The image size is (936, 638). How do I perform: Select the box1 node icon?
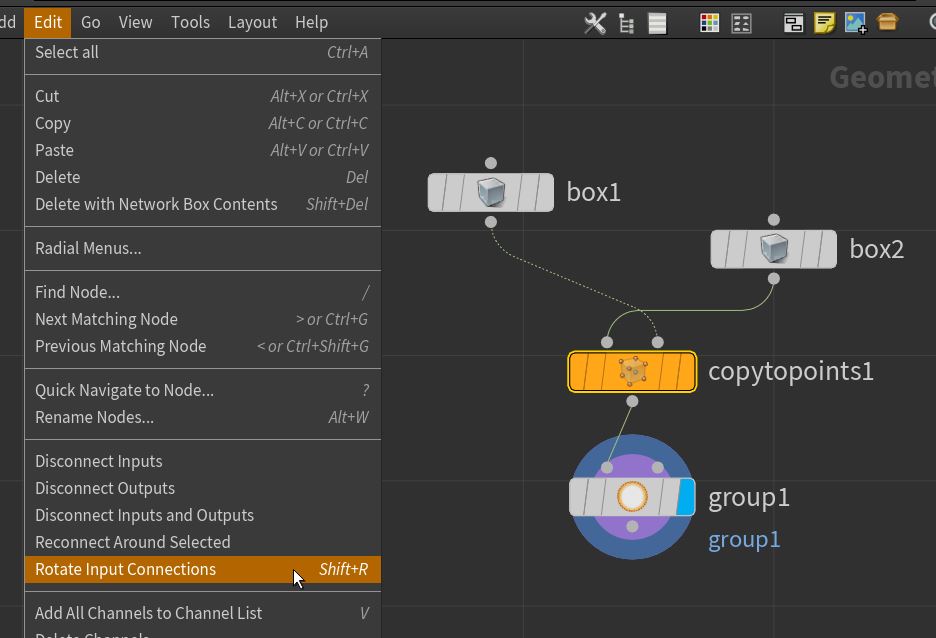(x=491, y=192)
